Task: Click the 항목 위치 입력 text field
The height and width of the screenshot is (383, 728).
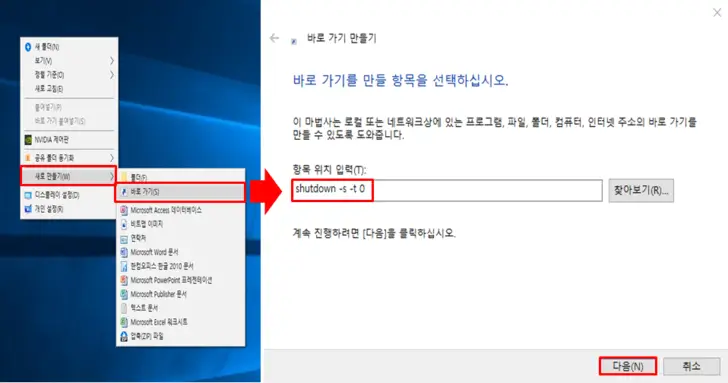Action: [x=447, y=190]
